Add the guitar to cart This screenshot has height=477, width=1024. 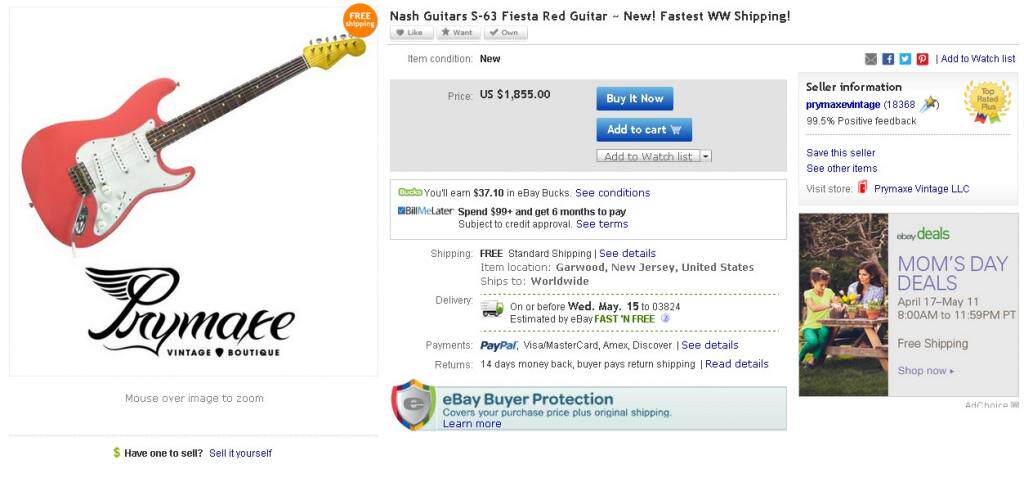click(644, 129)
